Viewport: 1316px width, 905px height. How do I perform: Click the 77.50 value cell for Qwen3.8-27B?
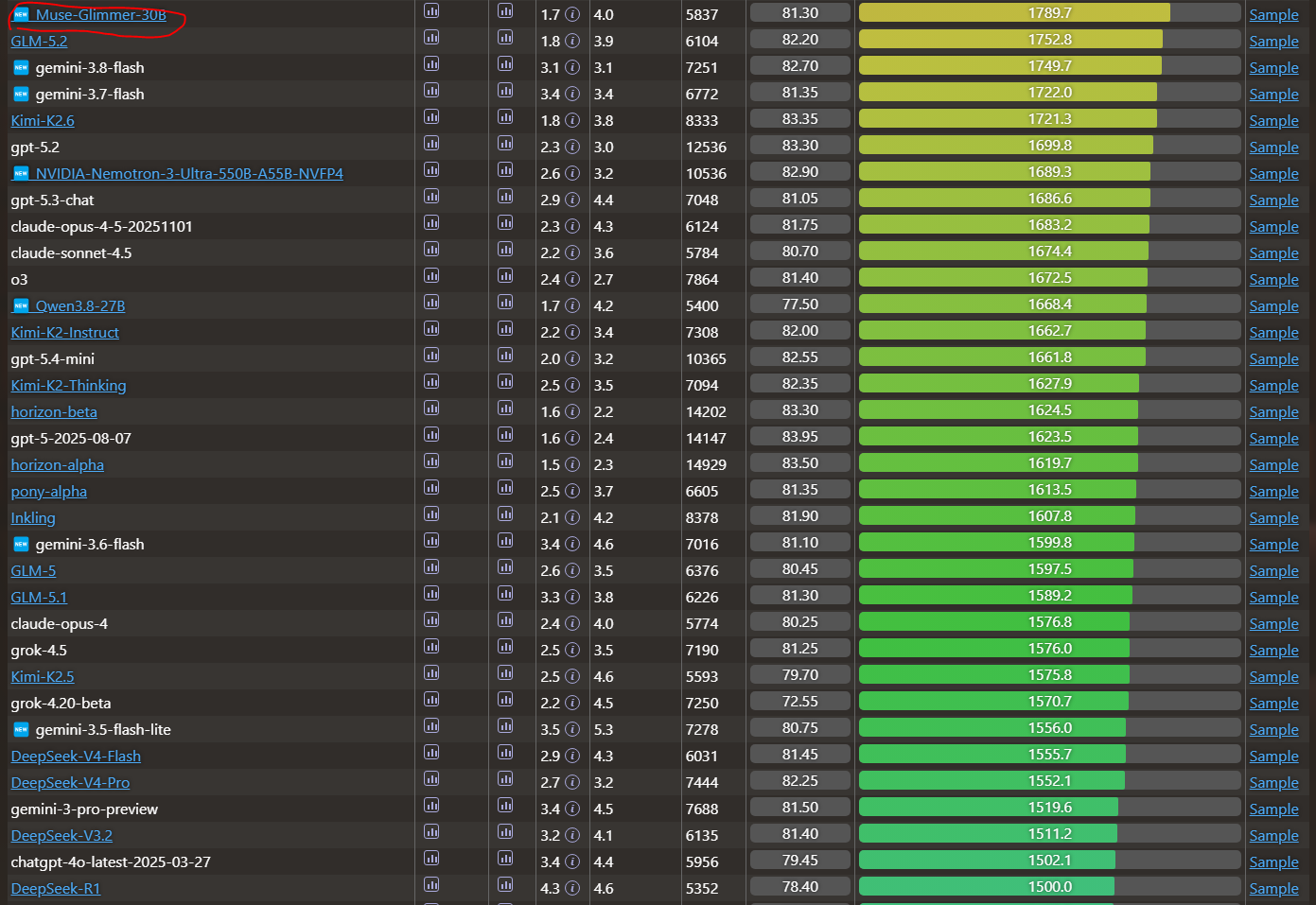800,305
